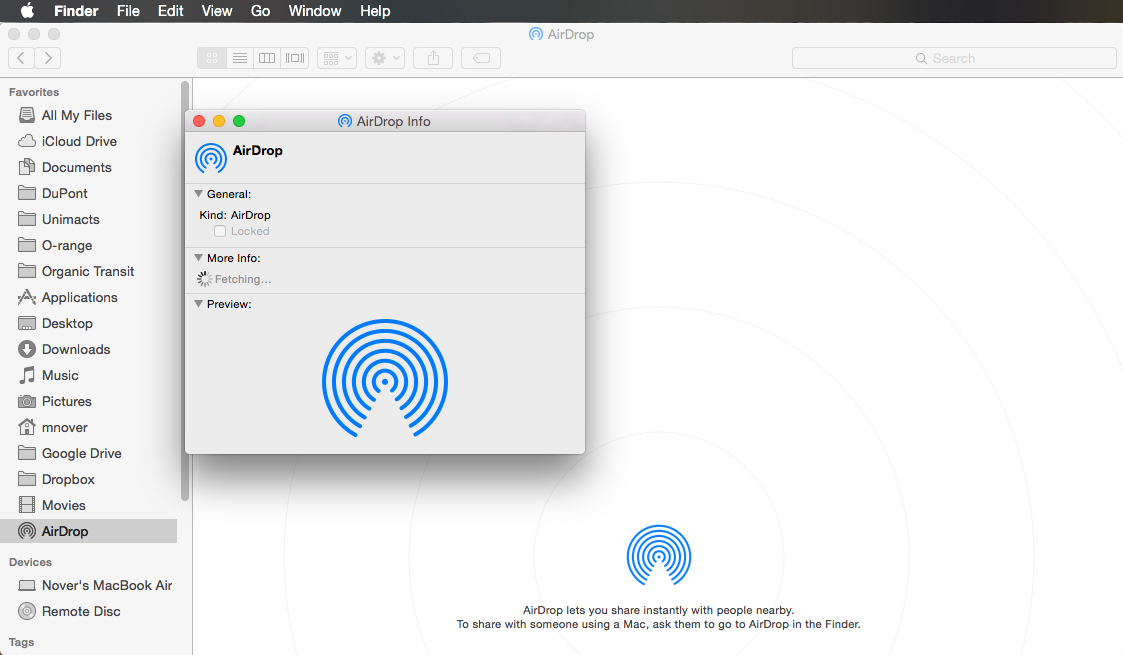Open the Organic Transit folder

point(89,271)
